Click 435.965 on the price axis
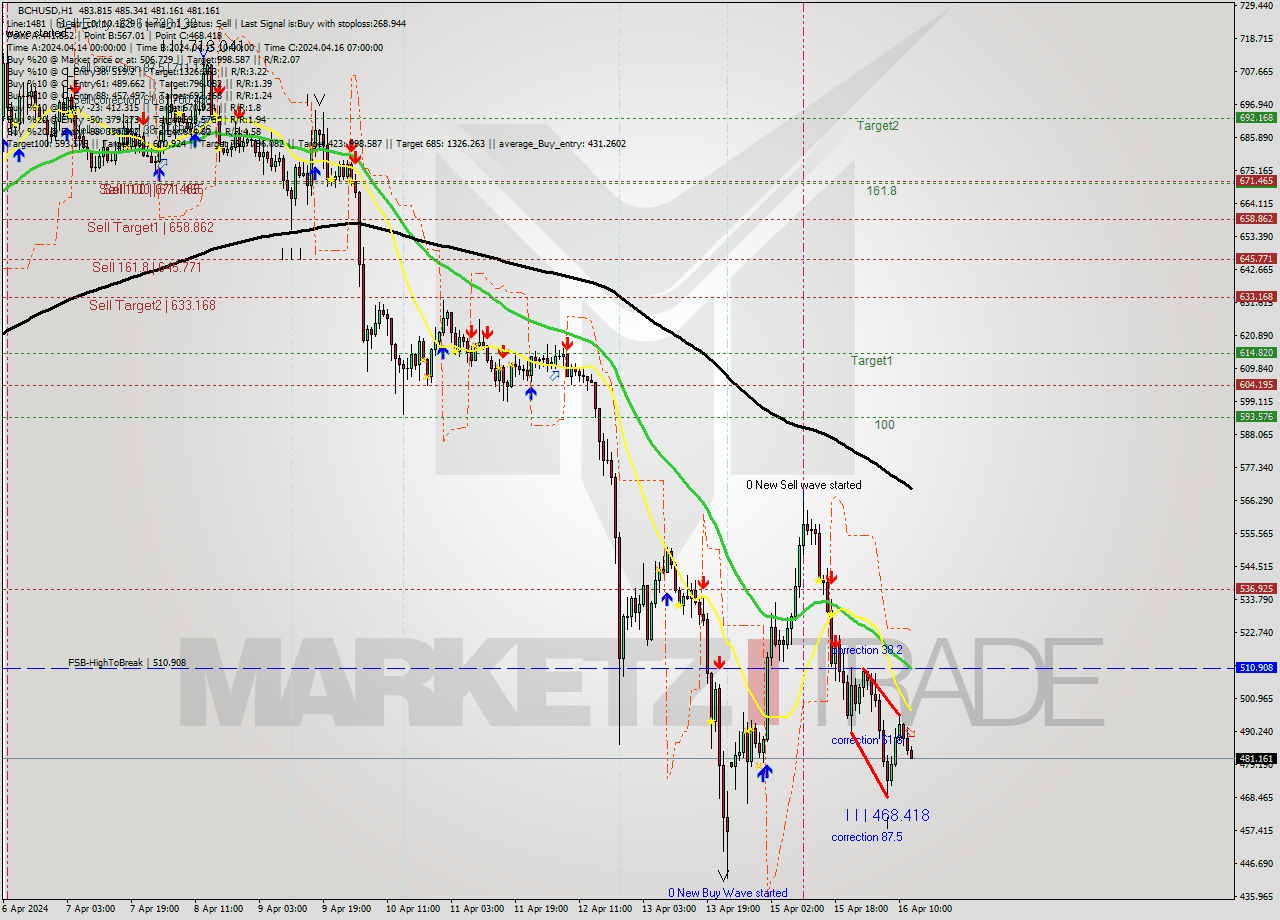 [x=1256, y=896]
